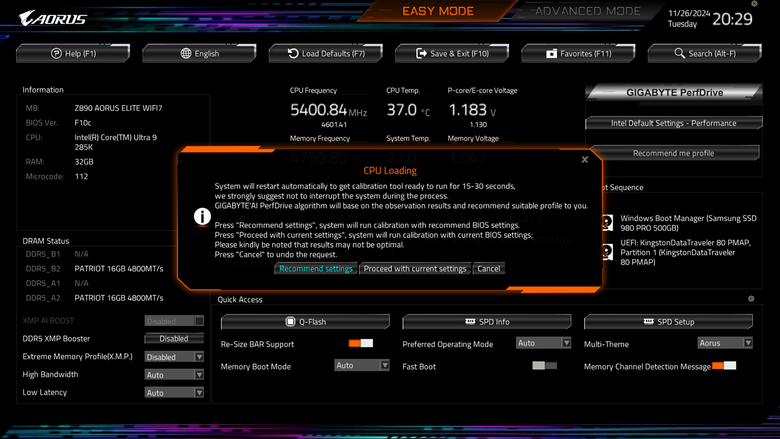This screenshot has height=439, width=780.
Task: Click the info icon in dialog
Action: 202,217
